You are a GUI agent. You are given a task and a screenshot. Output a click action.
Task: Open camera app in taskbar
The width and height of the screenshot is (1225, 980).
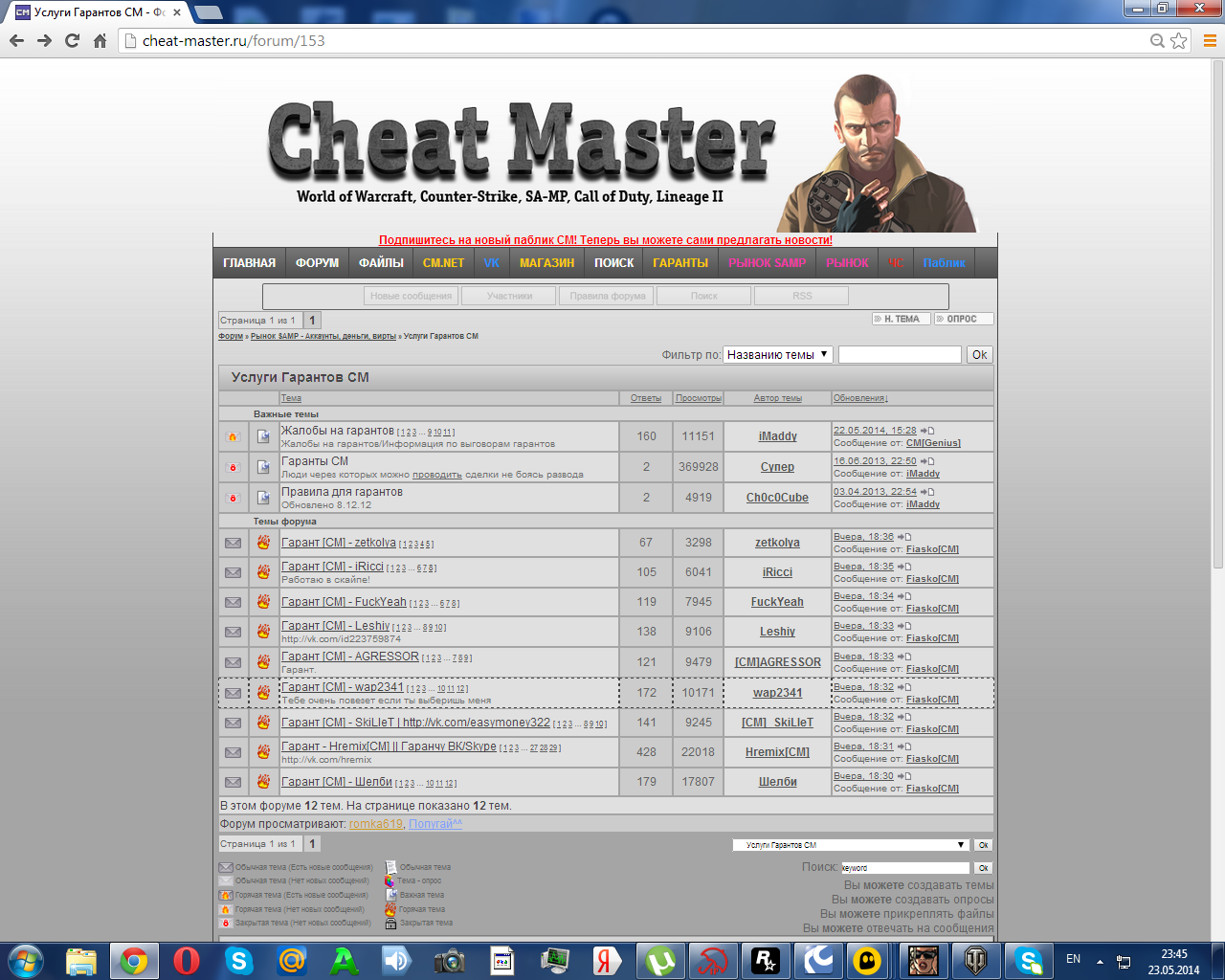(449, 960)
